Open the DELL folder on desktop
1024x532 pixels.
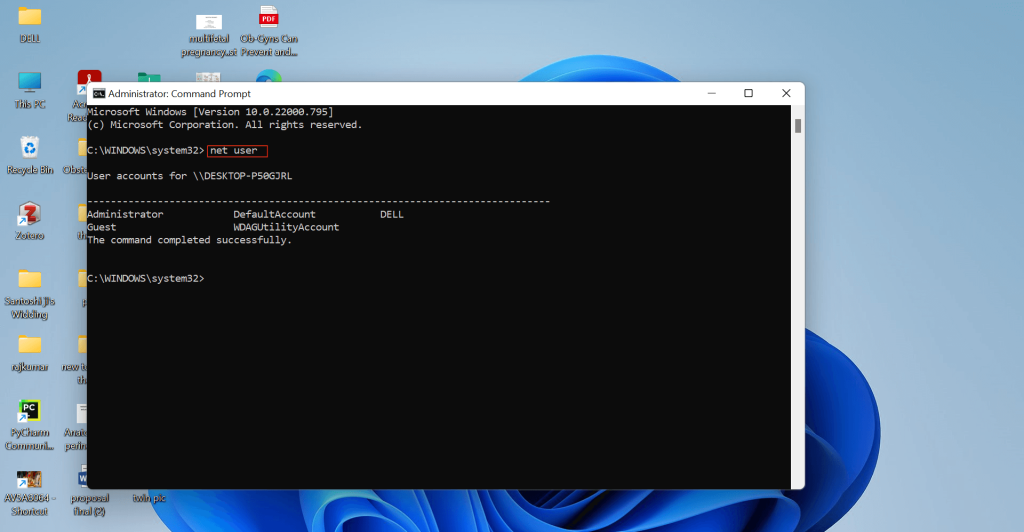(29, 24)
